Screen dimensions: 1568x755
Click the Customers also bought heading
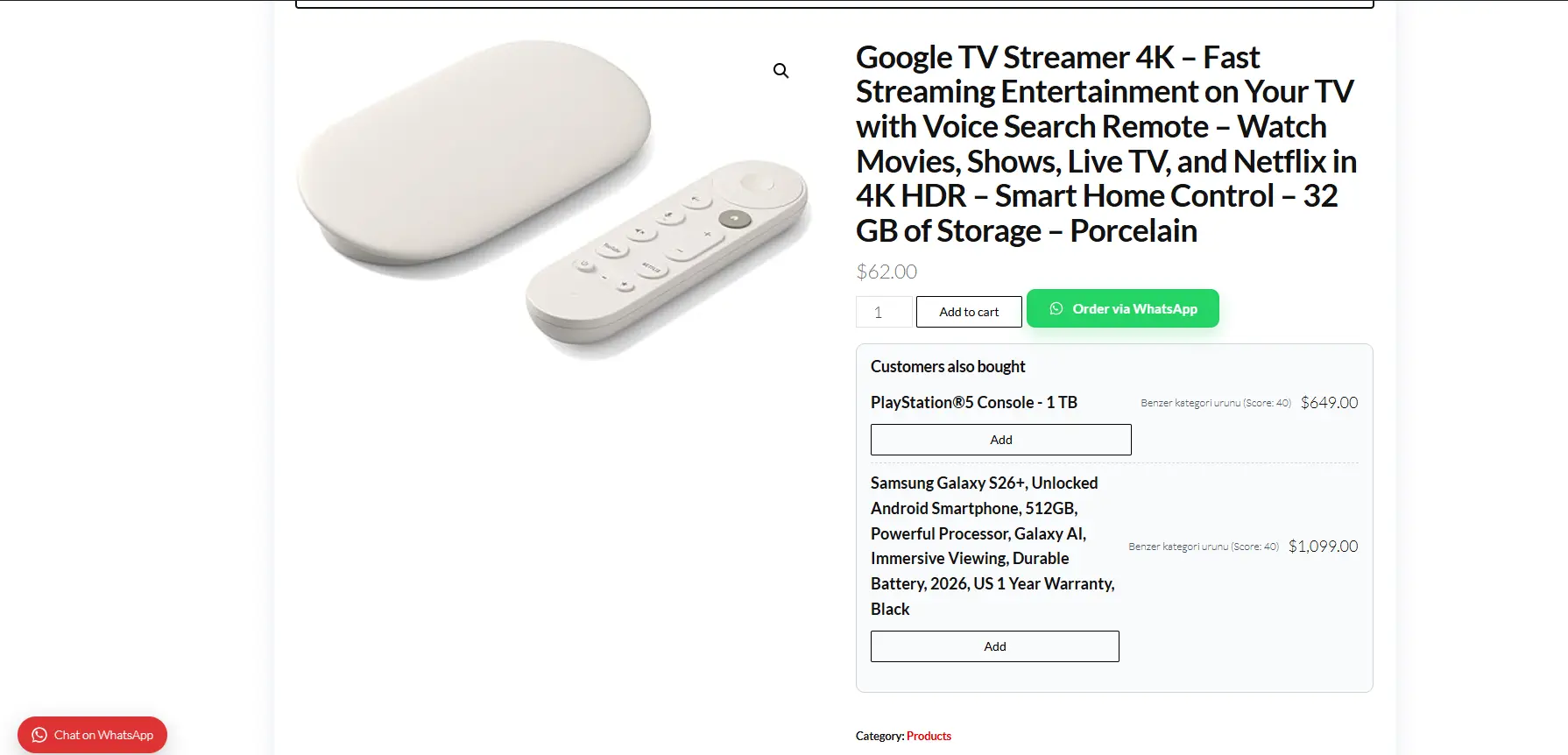coord(948,366)
